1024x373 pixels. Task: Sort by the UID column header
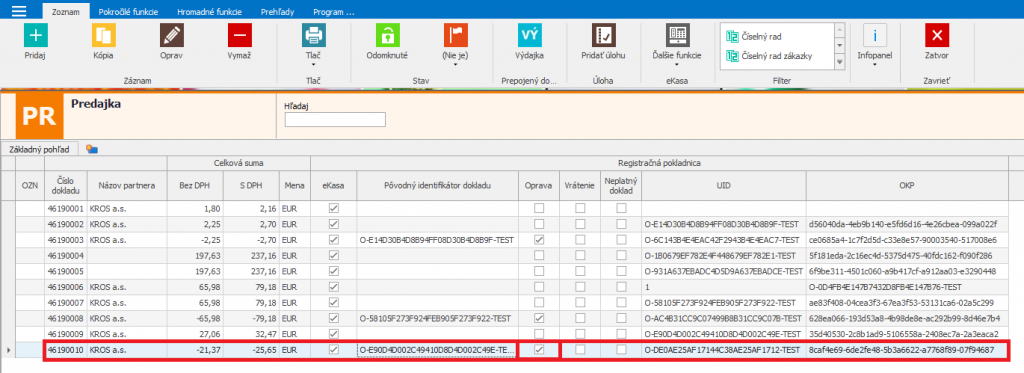coord(724,186)
